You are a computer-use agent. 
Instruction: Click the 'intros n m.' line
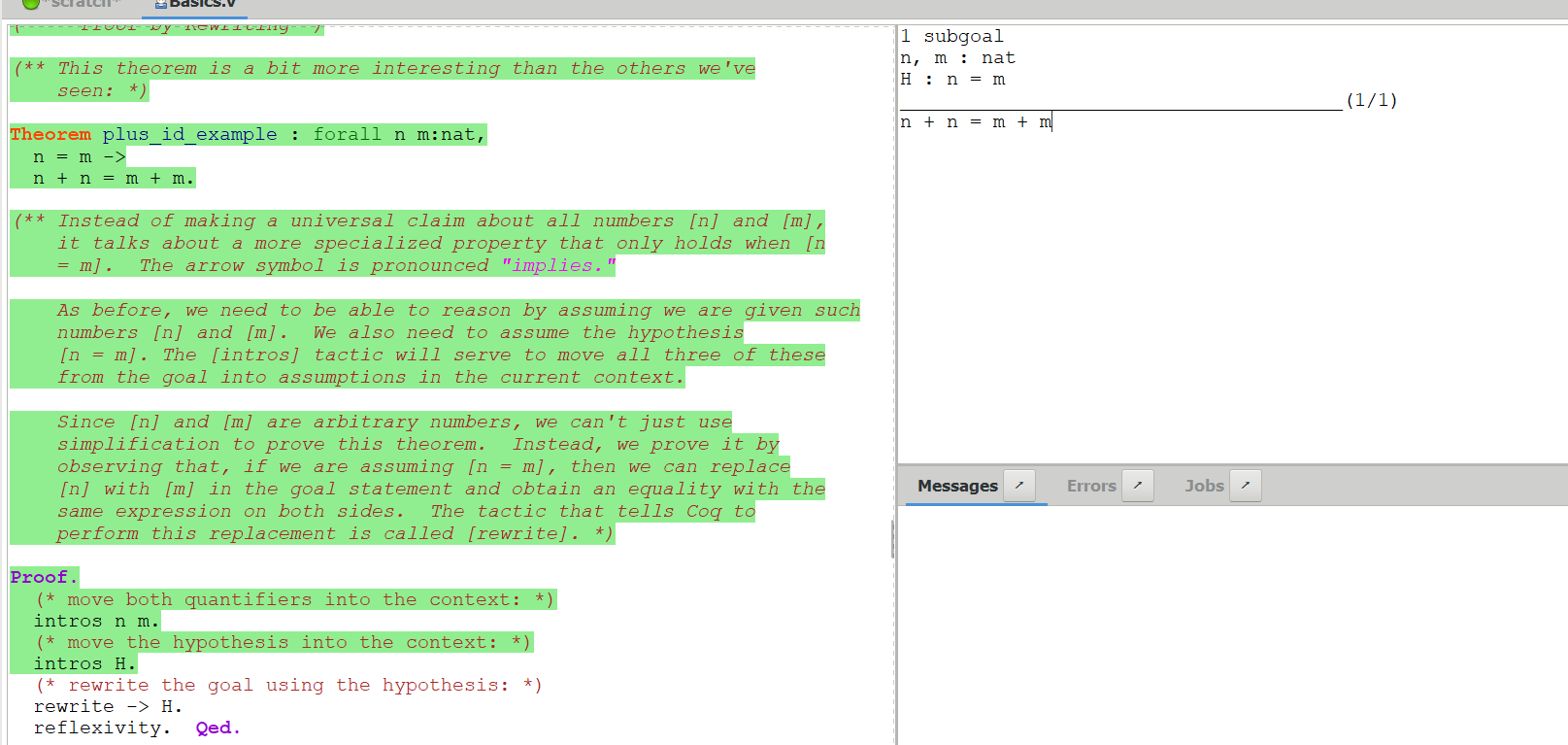tap(96, 622)
